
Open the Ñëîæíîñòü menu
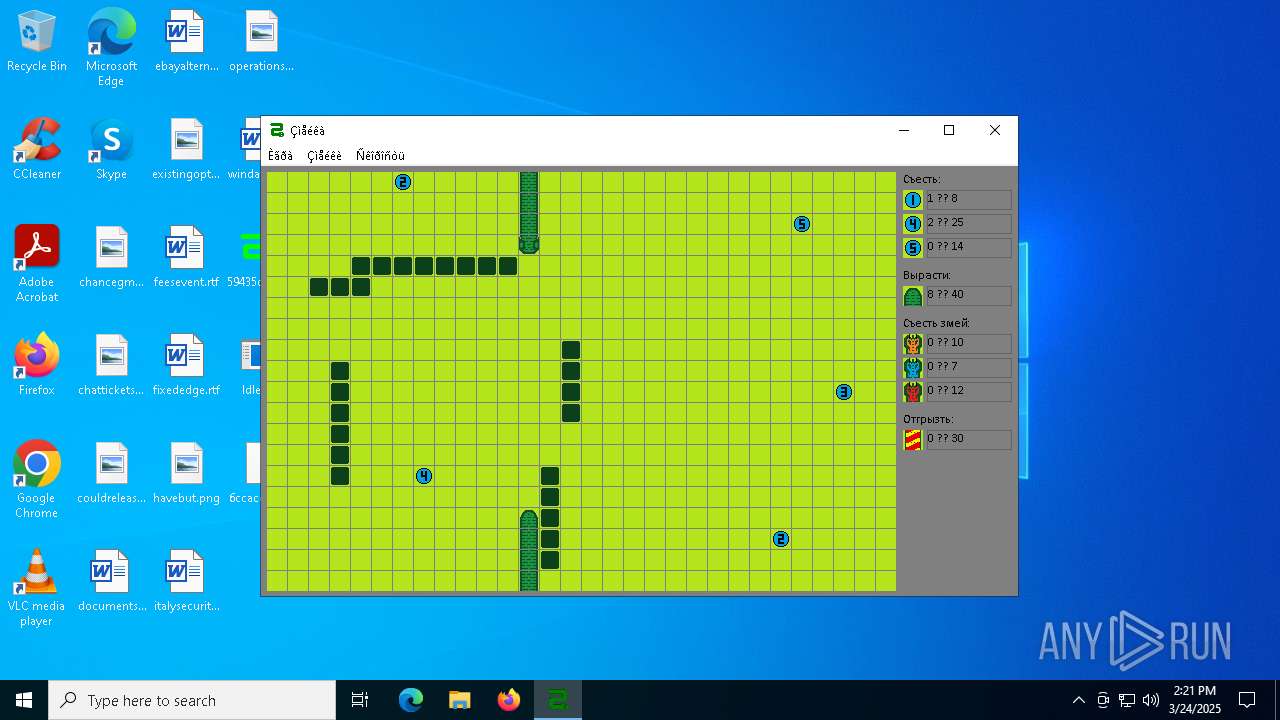tap(380, 155)
